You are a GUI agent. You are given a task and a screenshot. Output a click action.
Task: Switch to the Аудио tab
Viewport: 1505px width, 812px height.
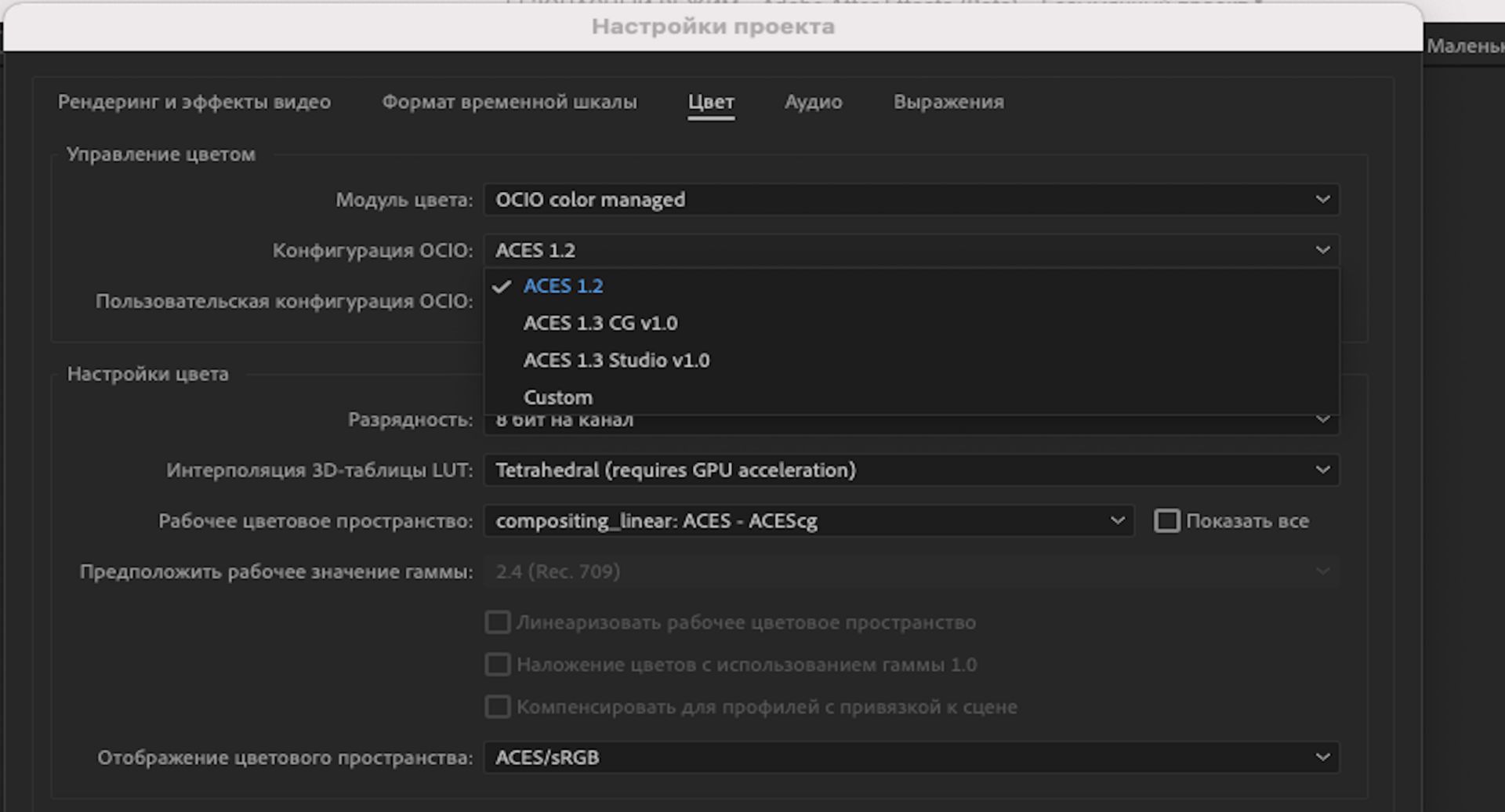tap(813, 102)
